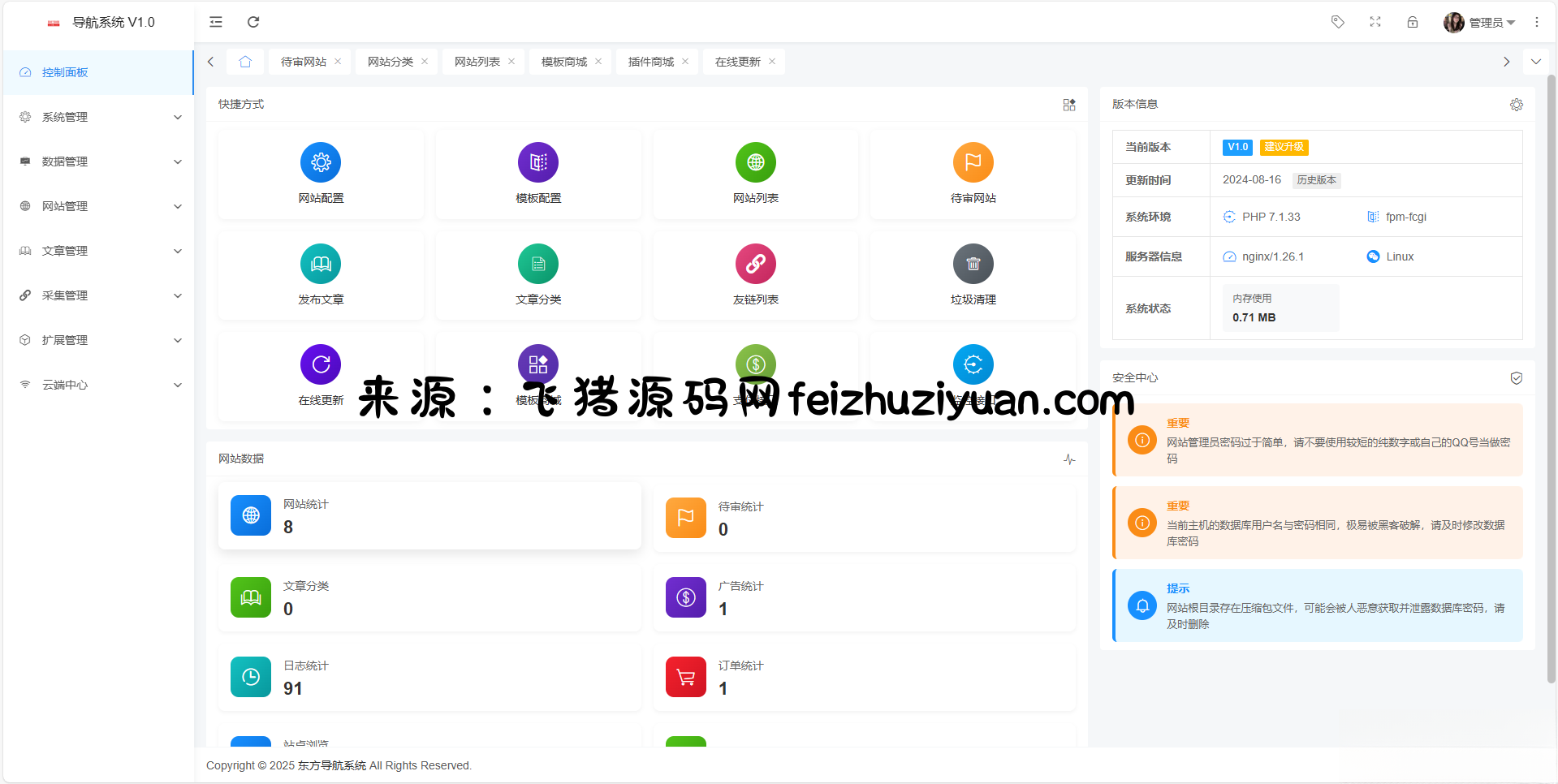Expand the 采集管理 sidebar menu

coord(98,295)
